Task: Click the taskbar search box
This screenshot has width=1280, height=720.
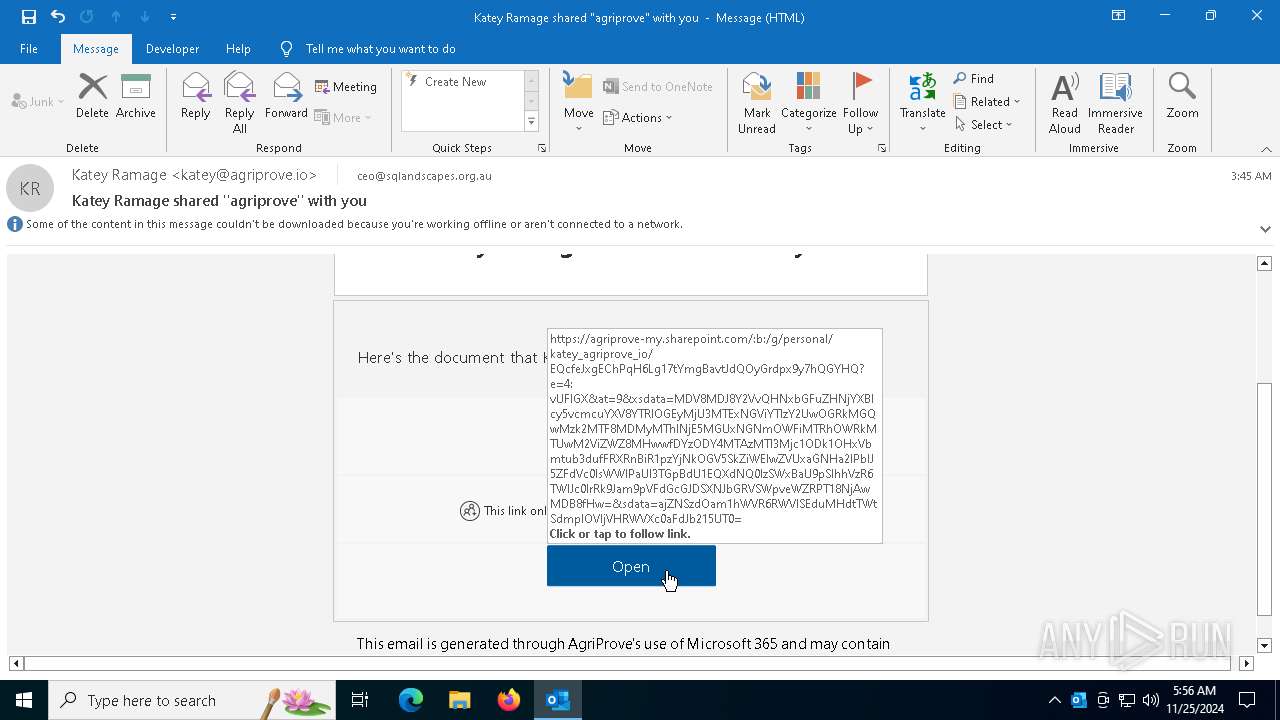Action: [192, 700]
